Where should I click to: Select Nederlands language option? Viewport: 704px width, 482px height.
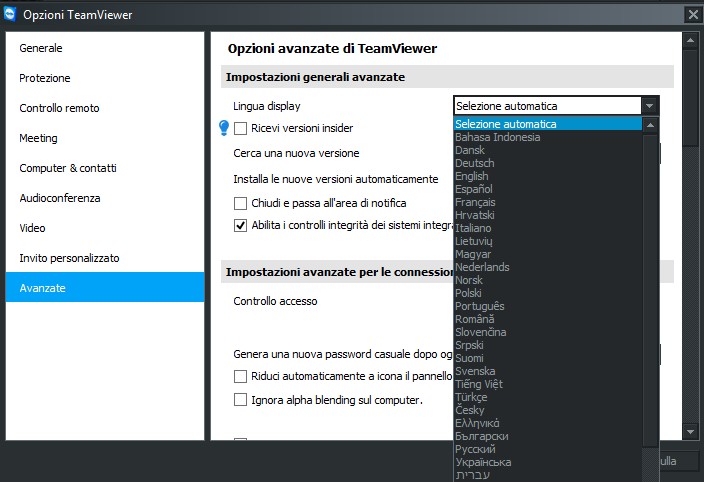(548, 267)
